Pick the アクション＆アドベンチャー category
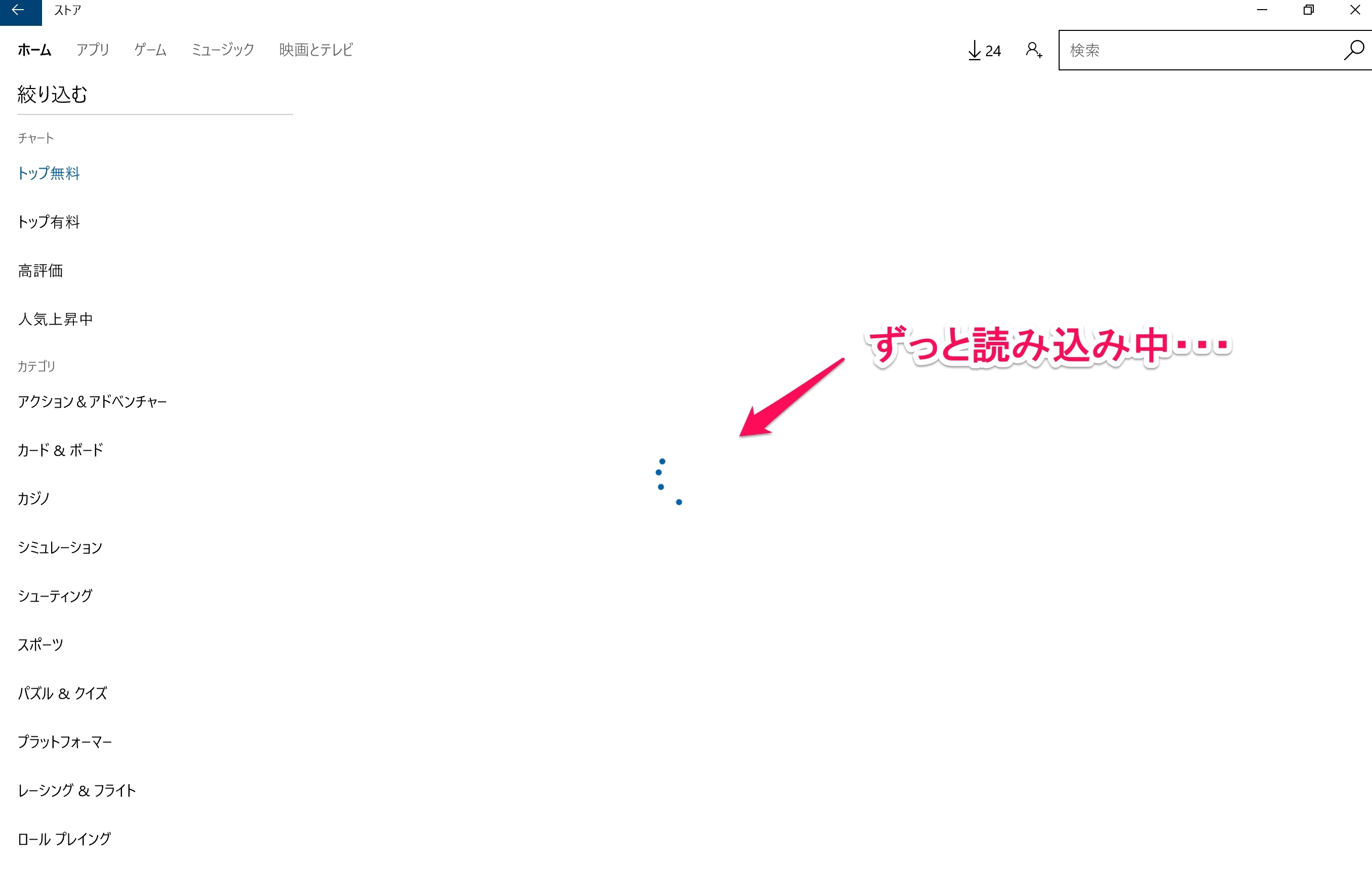Image resolution: width=1372 pixels, height=870 pixels. (92, 402)
